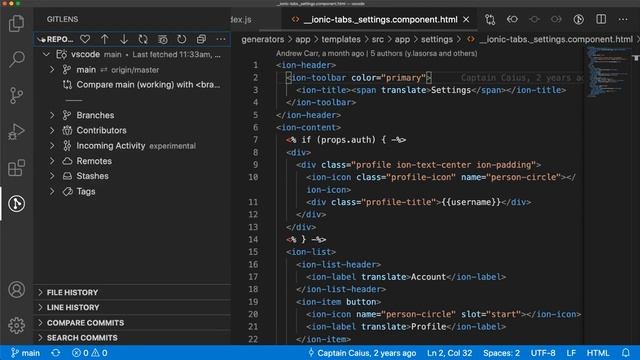
Task: Split the editor to the right
Action: pyautogui.click(x=601, y=19)
